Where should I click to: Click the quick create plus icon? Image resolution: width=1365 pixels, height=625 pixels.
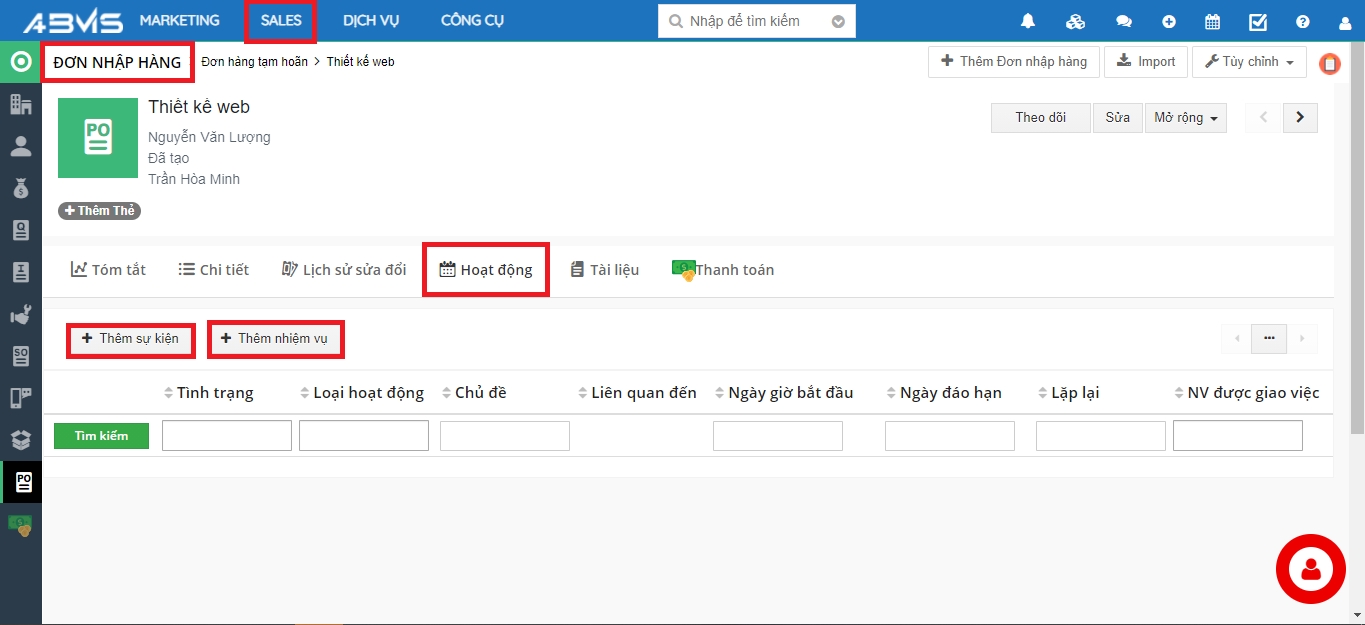(1169, 21)
